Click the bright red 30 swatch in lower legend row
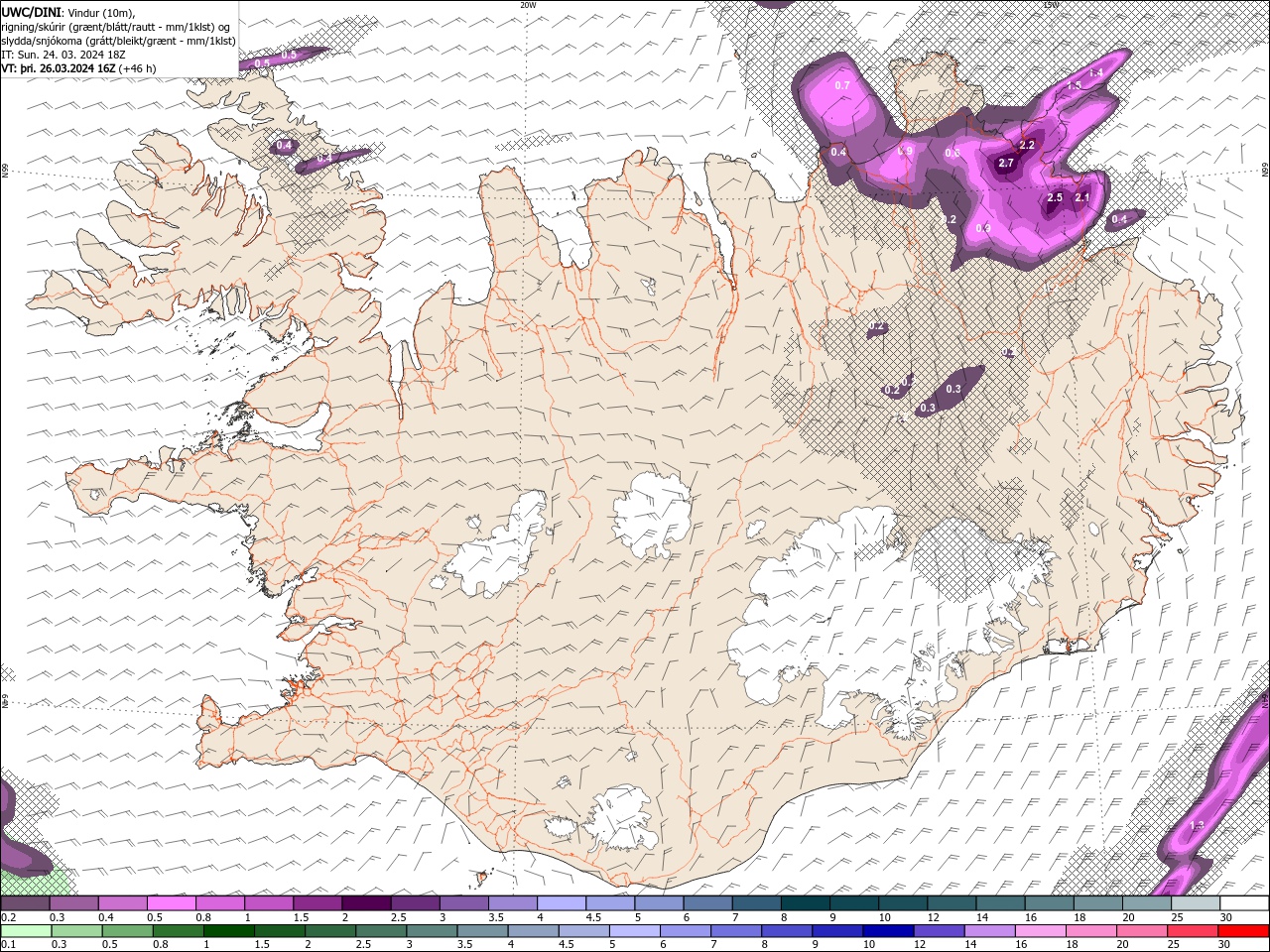Image resolution: width=1270 pixels, height=952 pixels. coord(1243,931)
